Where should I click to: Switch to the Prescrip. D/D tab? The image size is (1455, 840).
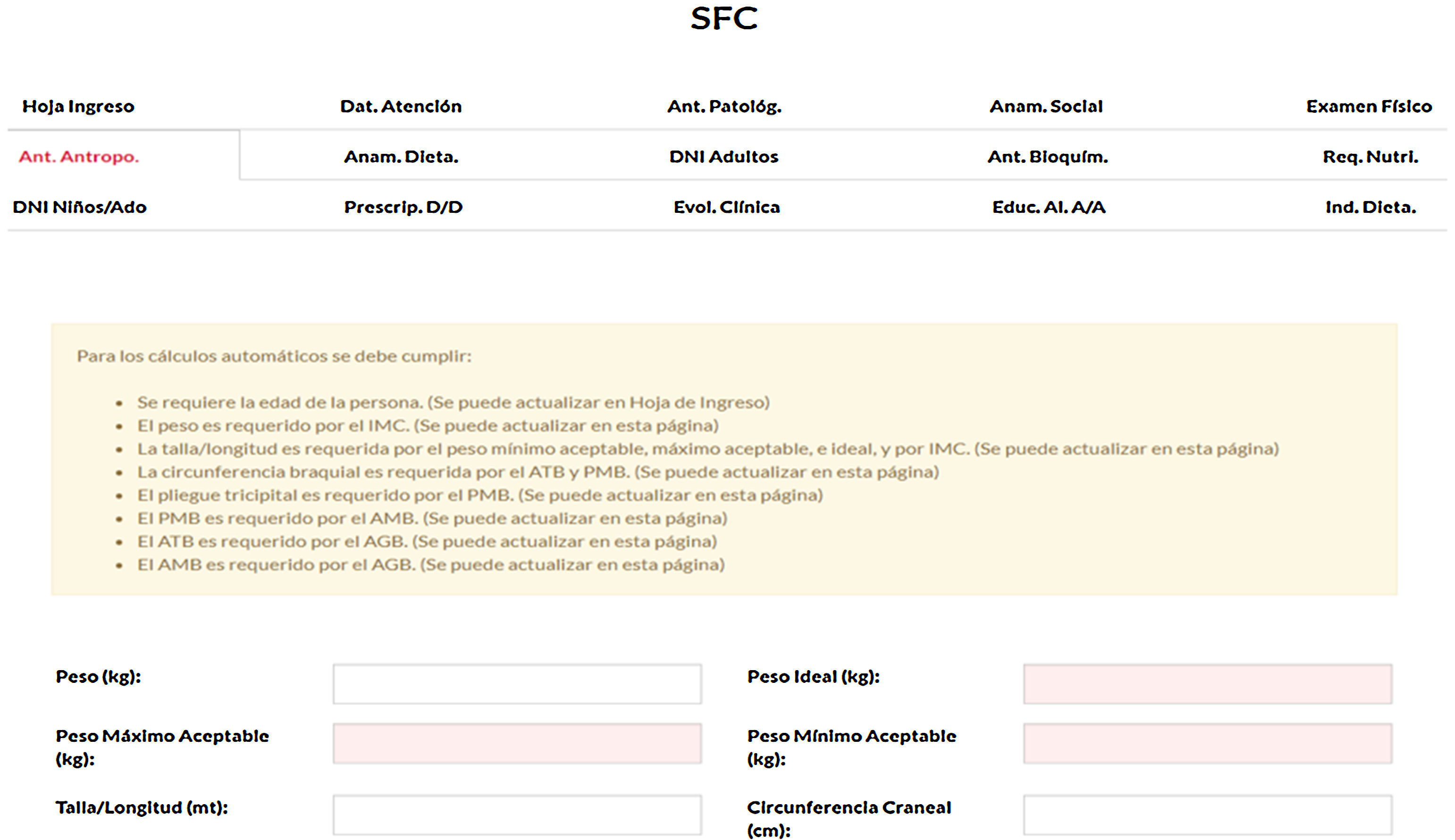pyautogui.click(x=403, y=207)
